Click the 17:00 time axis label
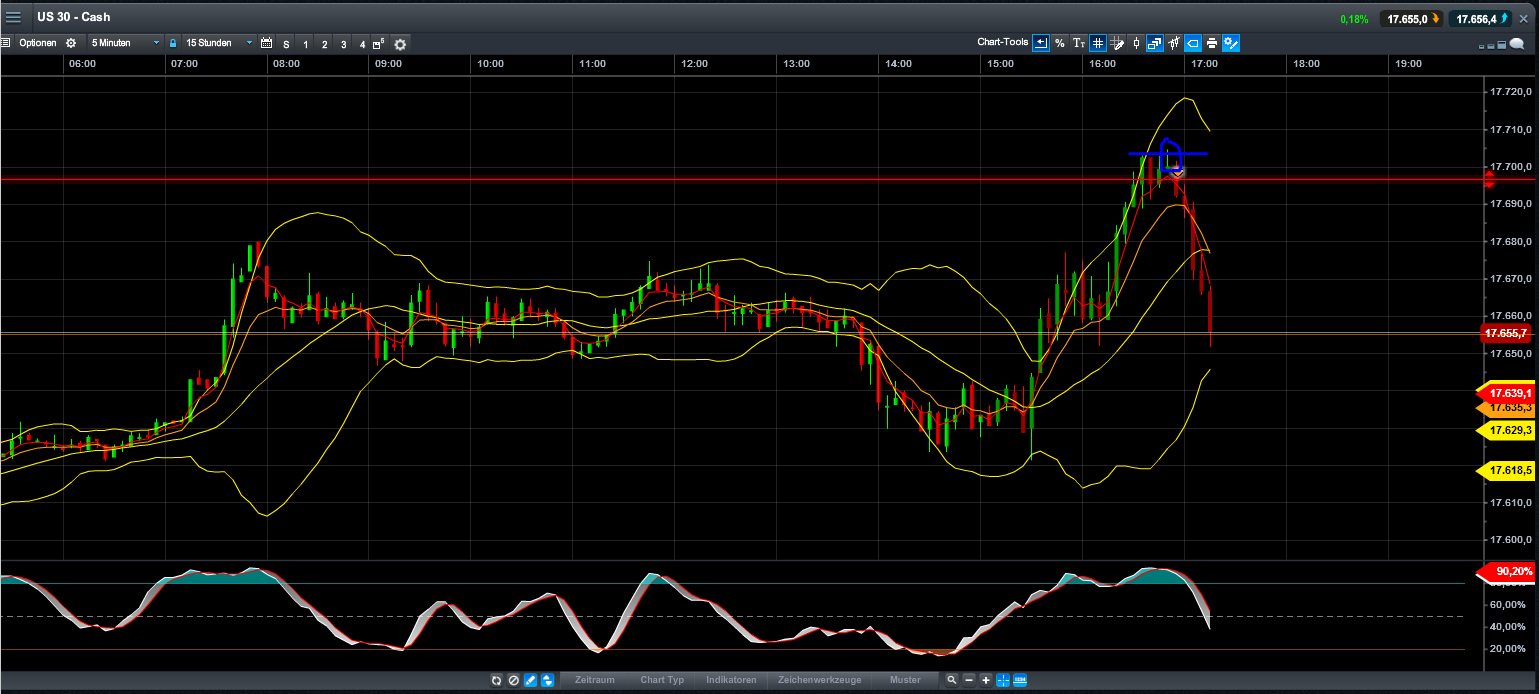Image resolution: width=1539 pixels, height=694 pixels. click(x=1204, y=63)
